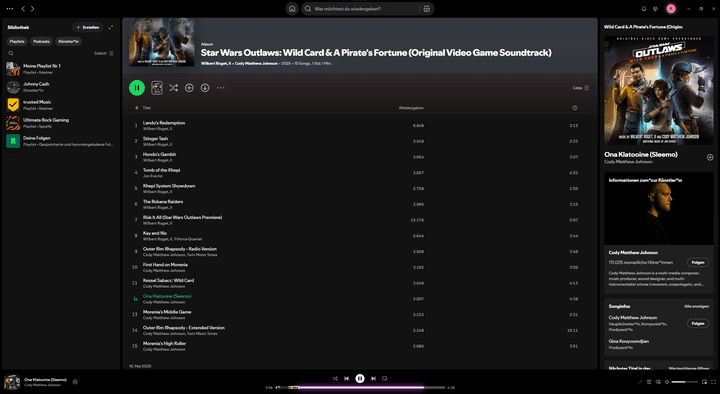Screen dimensions: 720x394
Task: Sort tracks by the Titel column header
Action: coord(146,108)
